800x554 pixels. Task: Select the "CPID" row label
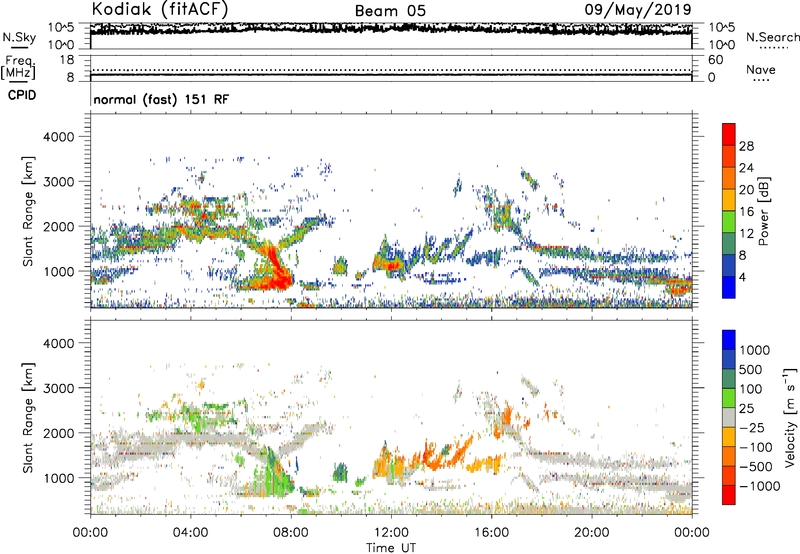click(22, 95)
